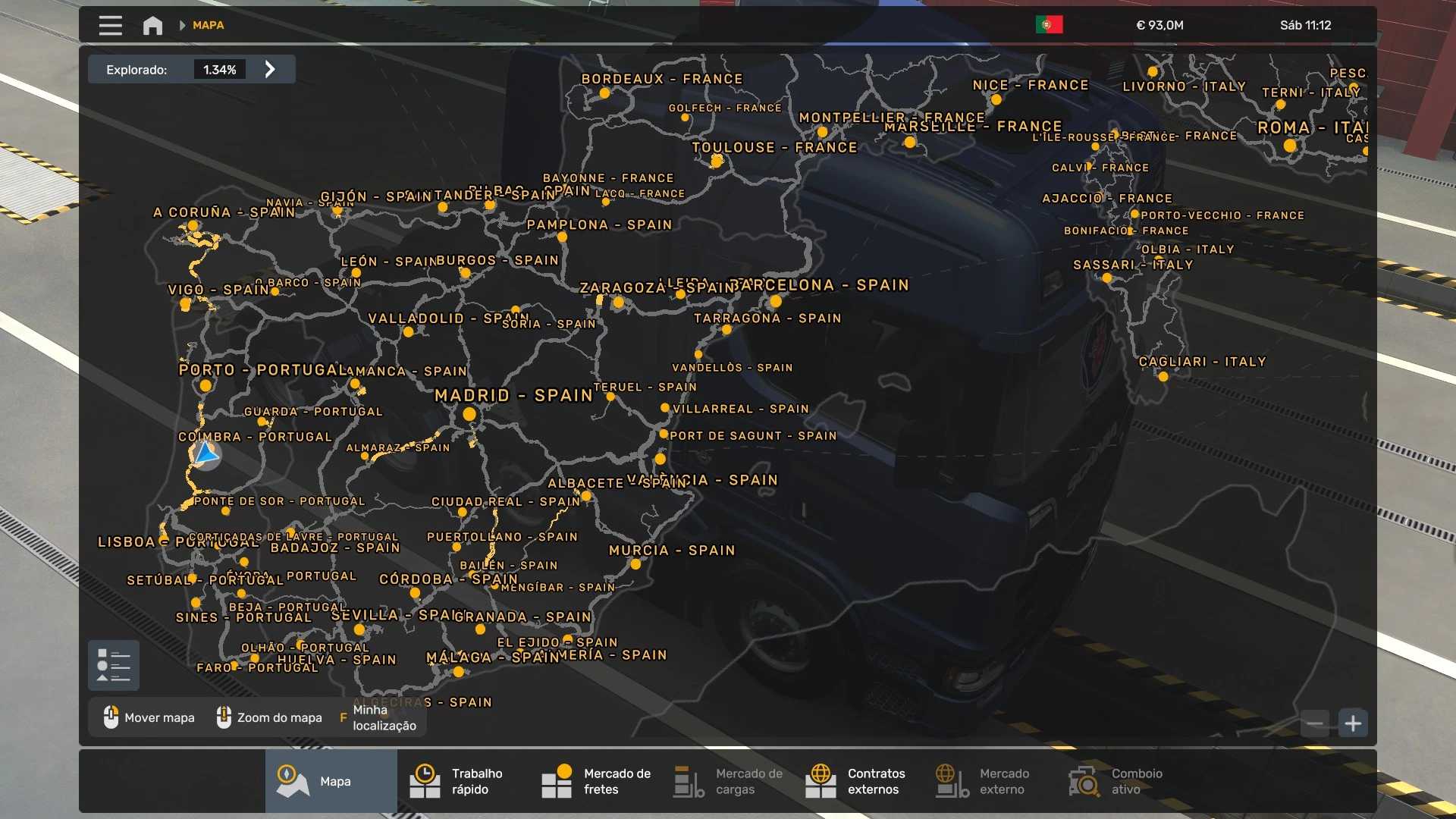Click the Barcelona - Spain city marker
Image resolution: width=1456 pixels, height=819 pixels.
775,301
